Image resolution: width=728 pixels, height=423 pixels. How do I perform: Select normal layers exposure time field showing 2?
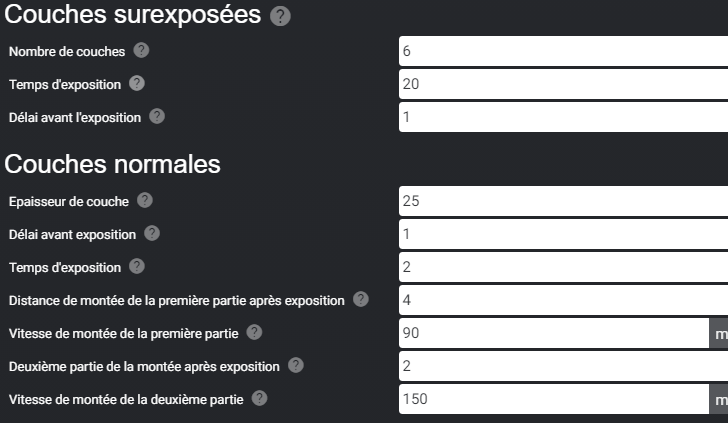click(x=563, y=267)
